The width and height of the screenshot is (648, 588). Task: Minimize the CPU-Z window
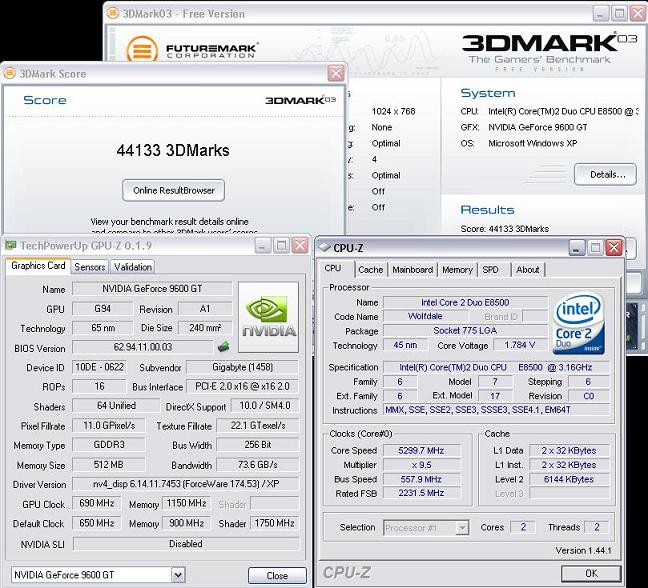point(577,248)
